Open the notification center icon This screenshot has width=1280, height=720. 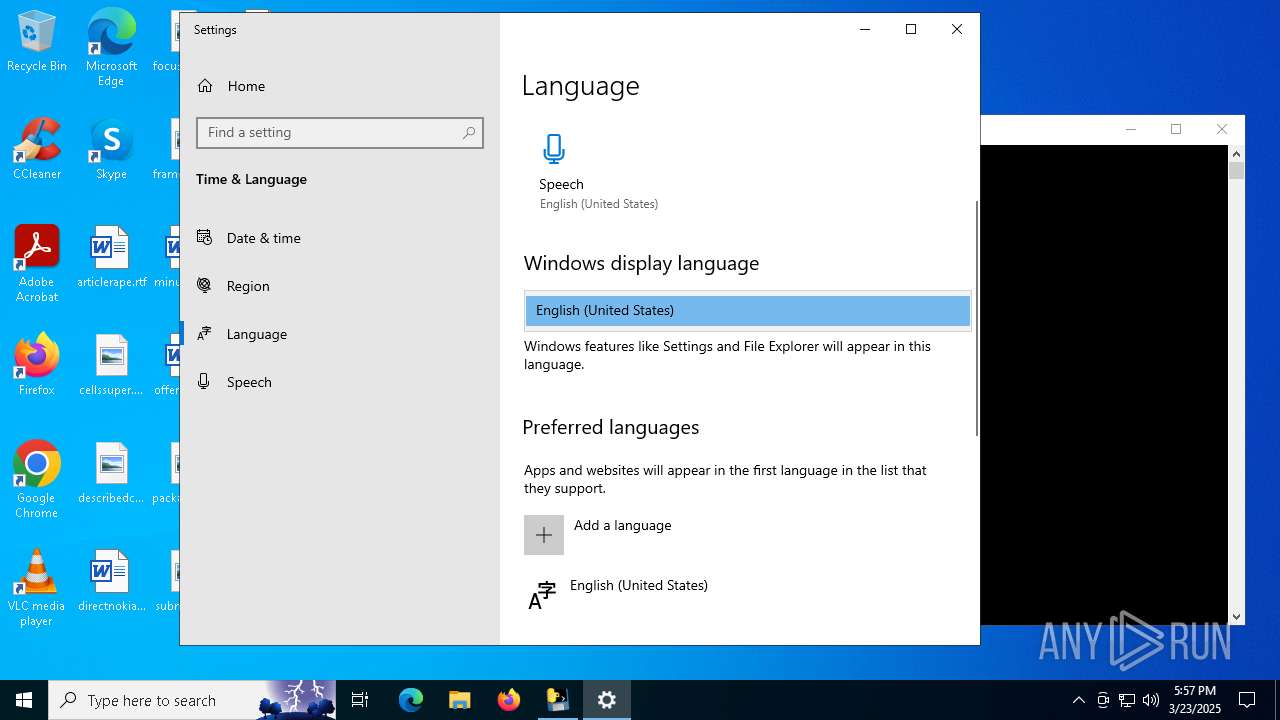pyautogui.click(x=1247, y=700)
